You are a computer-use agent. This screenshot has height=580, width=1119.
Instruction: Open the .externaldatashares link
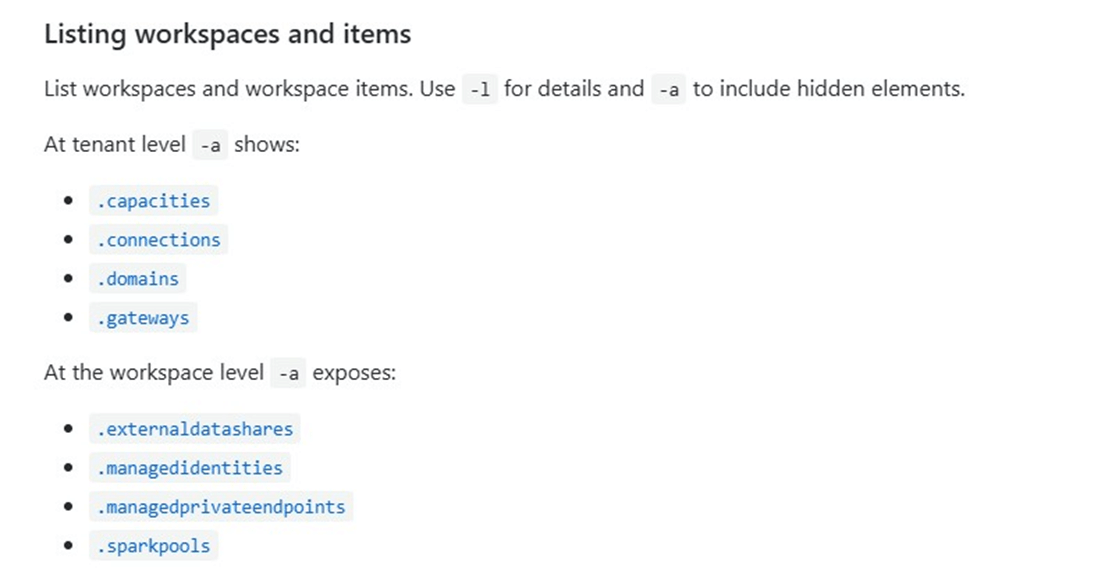195,429
